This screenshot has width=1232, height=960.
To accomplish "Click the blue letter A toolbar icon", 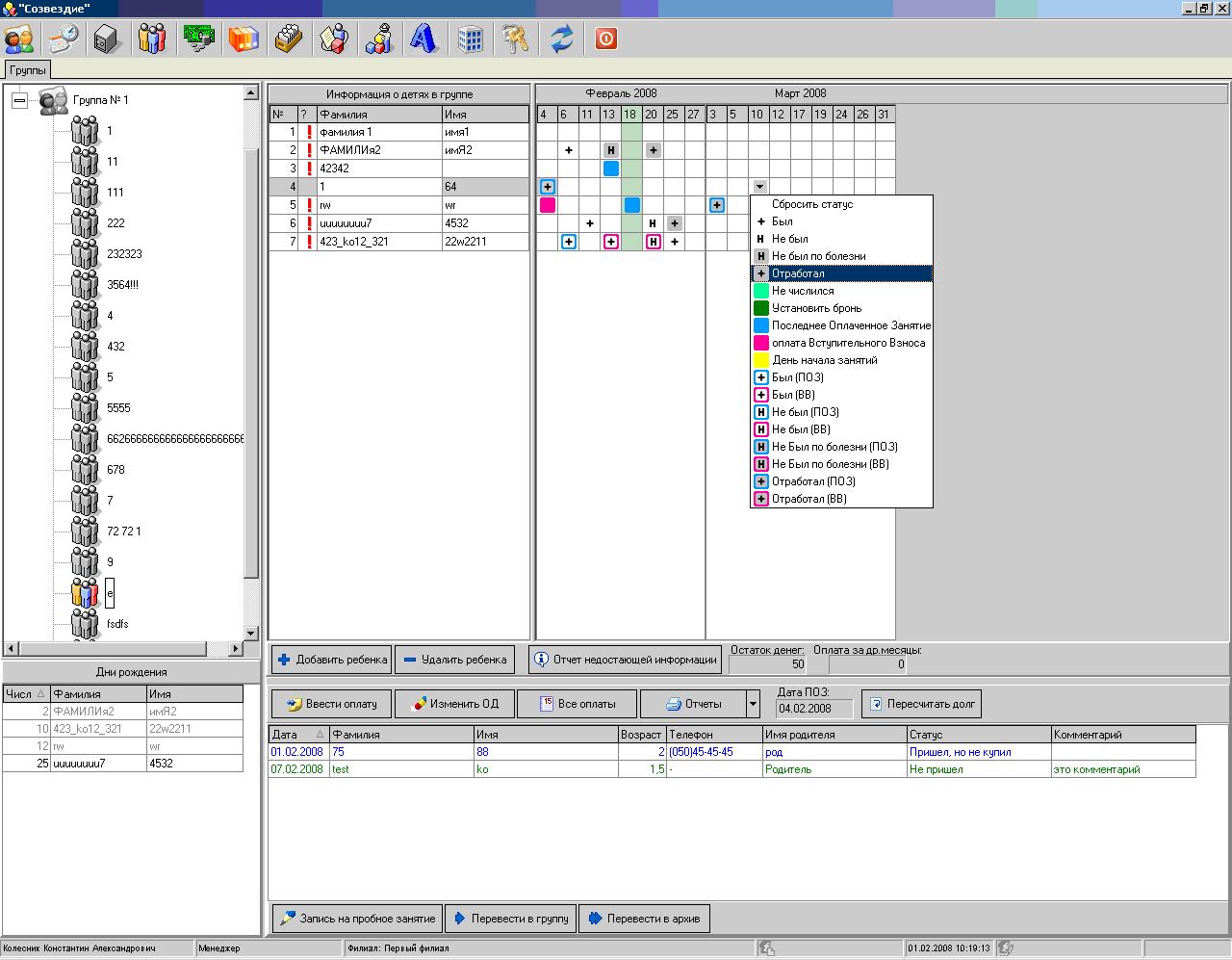I will [423, 39].
